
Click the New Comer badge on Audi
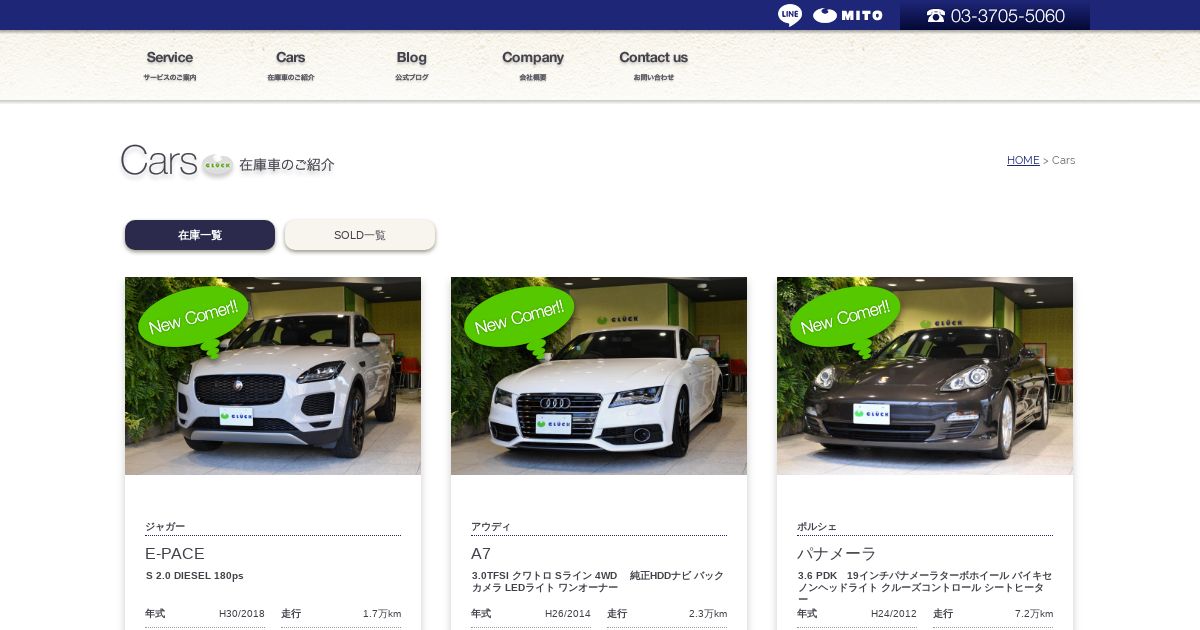tap(519, 320)
